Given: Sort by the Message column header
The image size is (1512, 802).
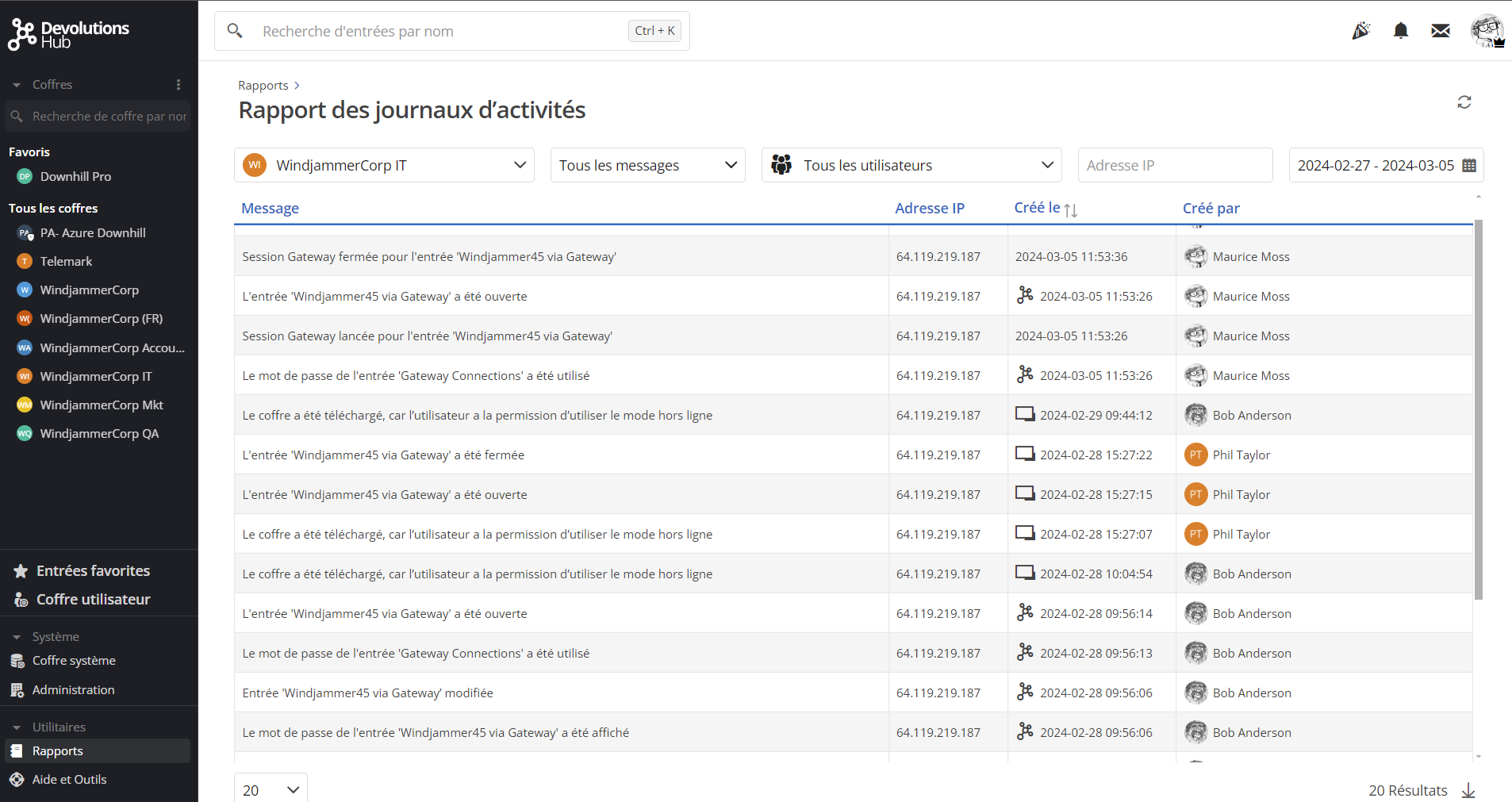Looking at the screenshot, I should 270,208.
